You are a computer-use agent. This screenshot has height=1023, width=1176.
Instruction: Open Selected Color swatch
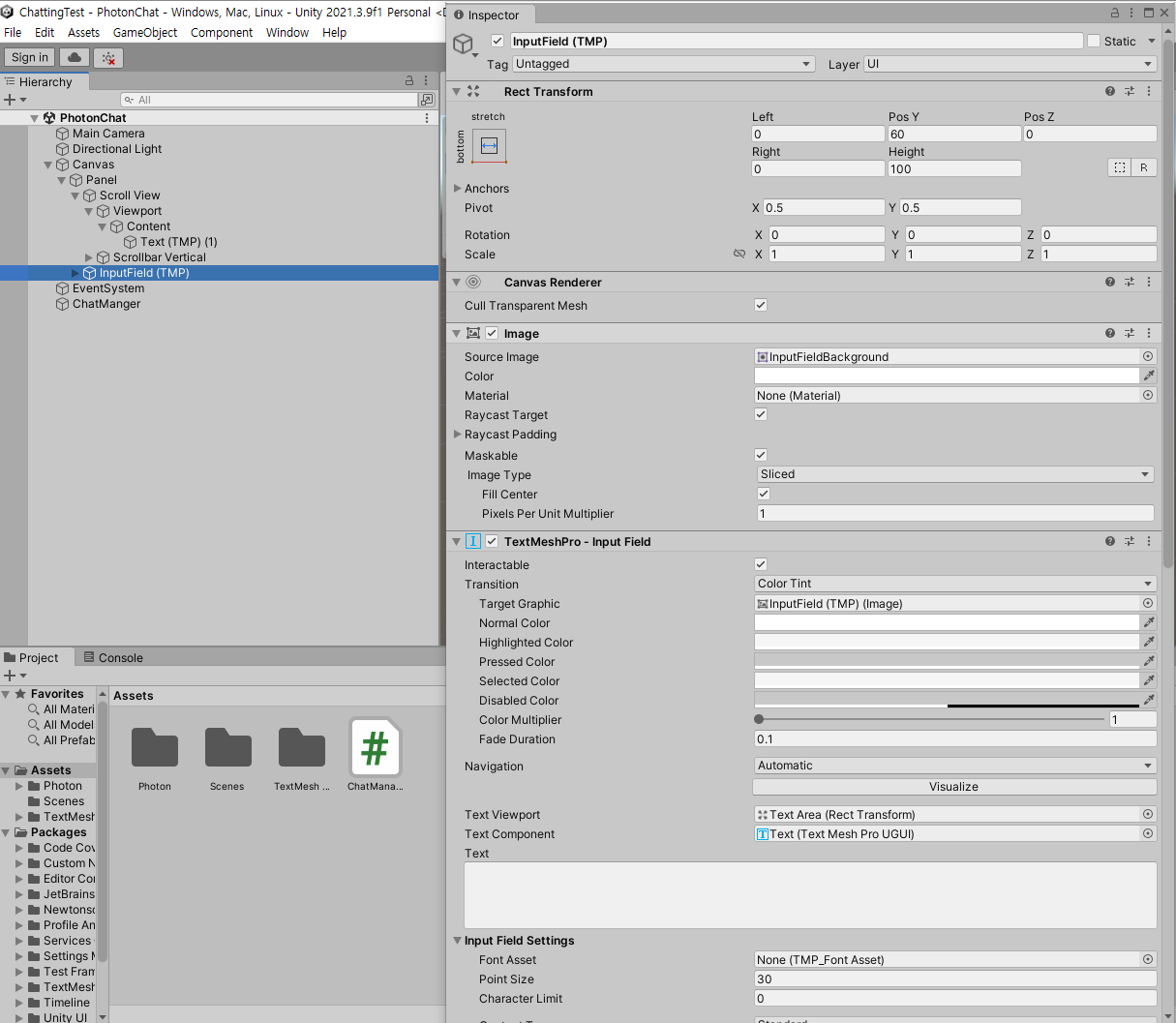coord(947,680)
